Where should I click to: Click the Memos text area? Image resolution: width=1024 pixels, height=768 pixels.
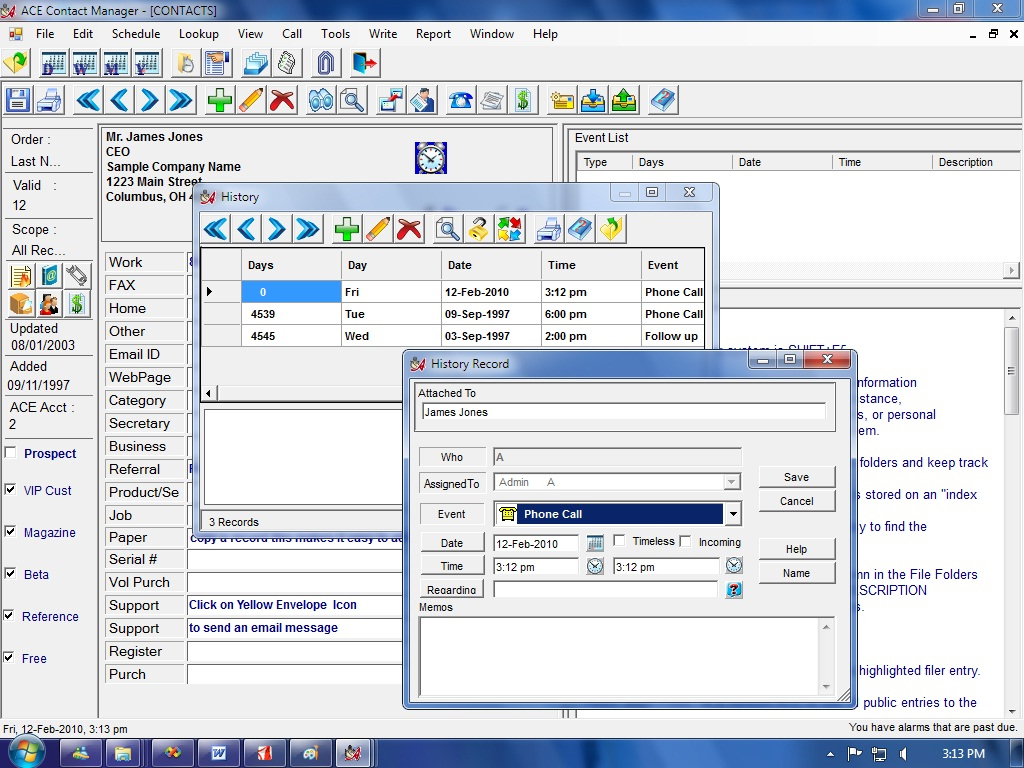(x=620, y=655)
